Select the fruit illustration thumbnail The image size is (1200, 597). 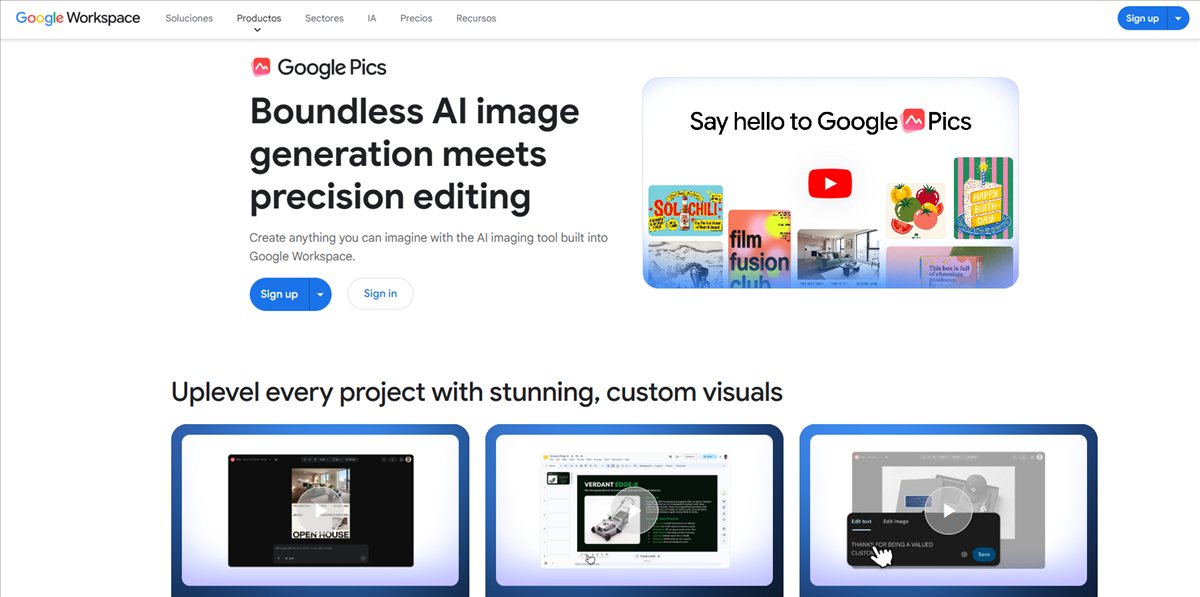coord(916,211)
